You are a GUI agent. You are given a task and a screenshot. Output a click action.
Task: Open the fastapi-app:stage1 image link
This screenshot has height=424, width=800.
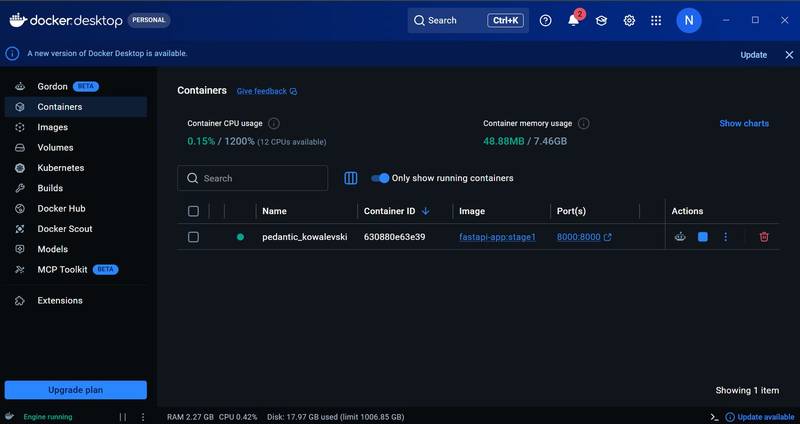click(497, 237)
